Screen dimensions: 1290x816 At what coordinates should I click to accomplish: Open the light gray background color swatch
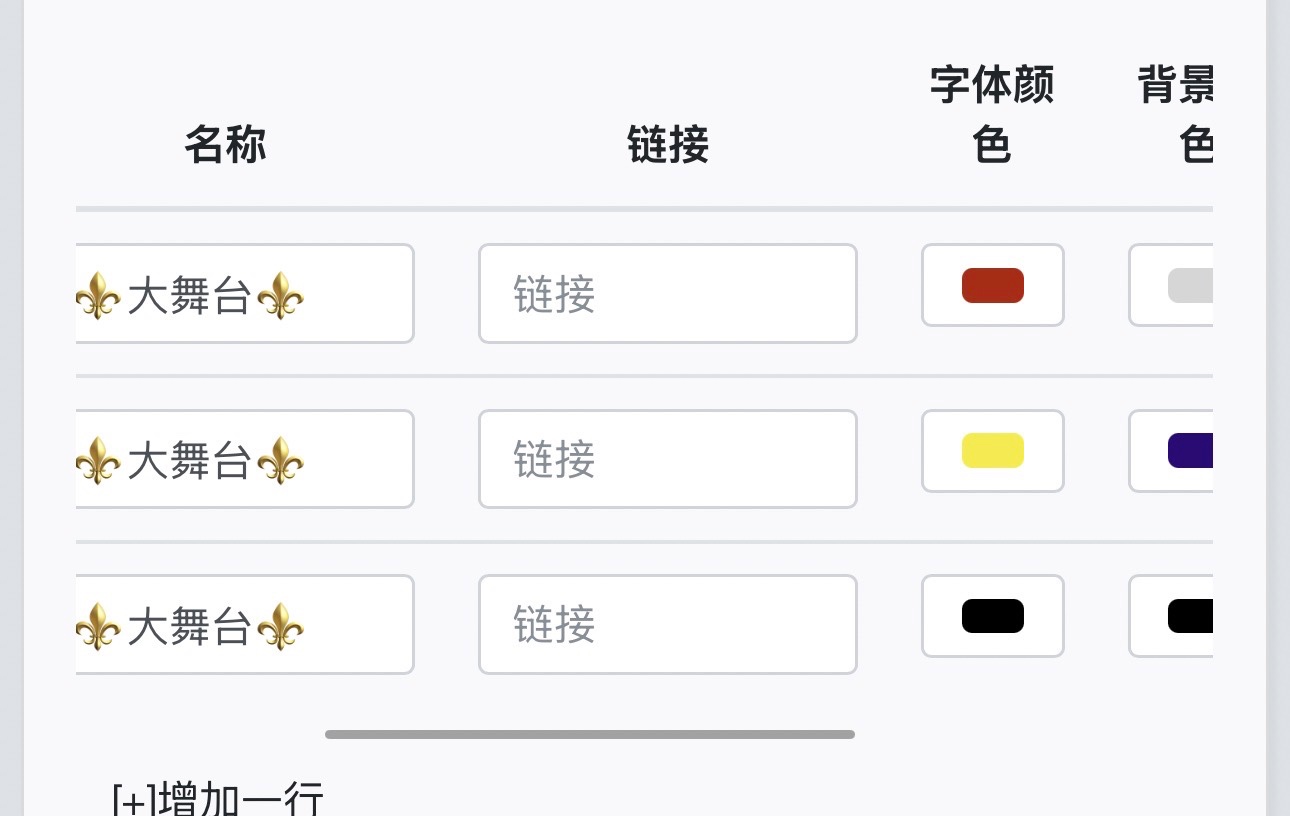pos(1190,285)
